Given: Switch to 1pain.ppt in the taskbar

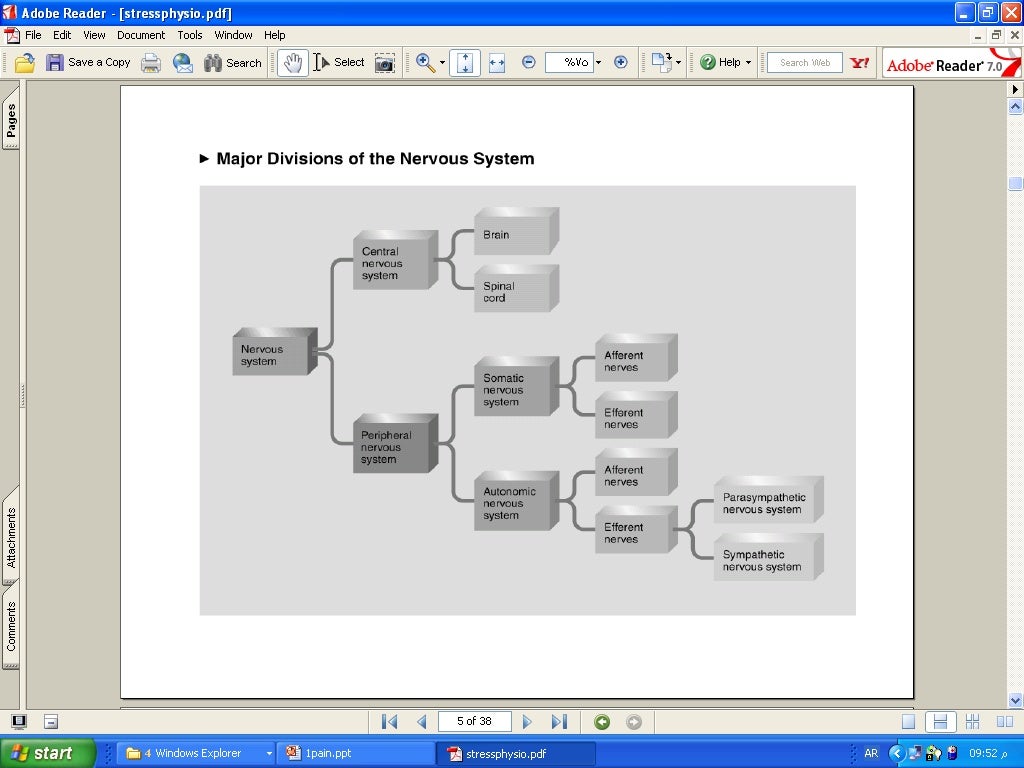Looking at the screenshot, I should (356, 754).
